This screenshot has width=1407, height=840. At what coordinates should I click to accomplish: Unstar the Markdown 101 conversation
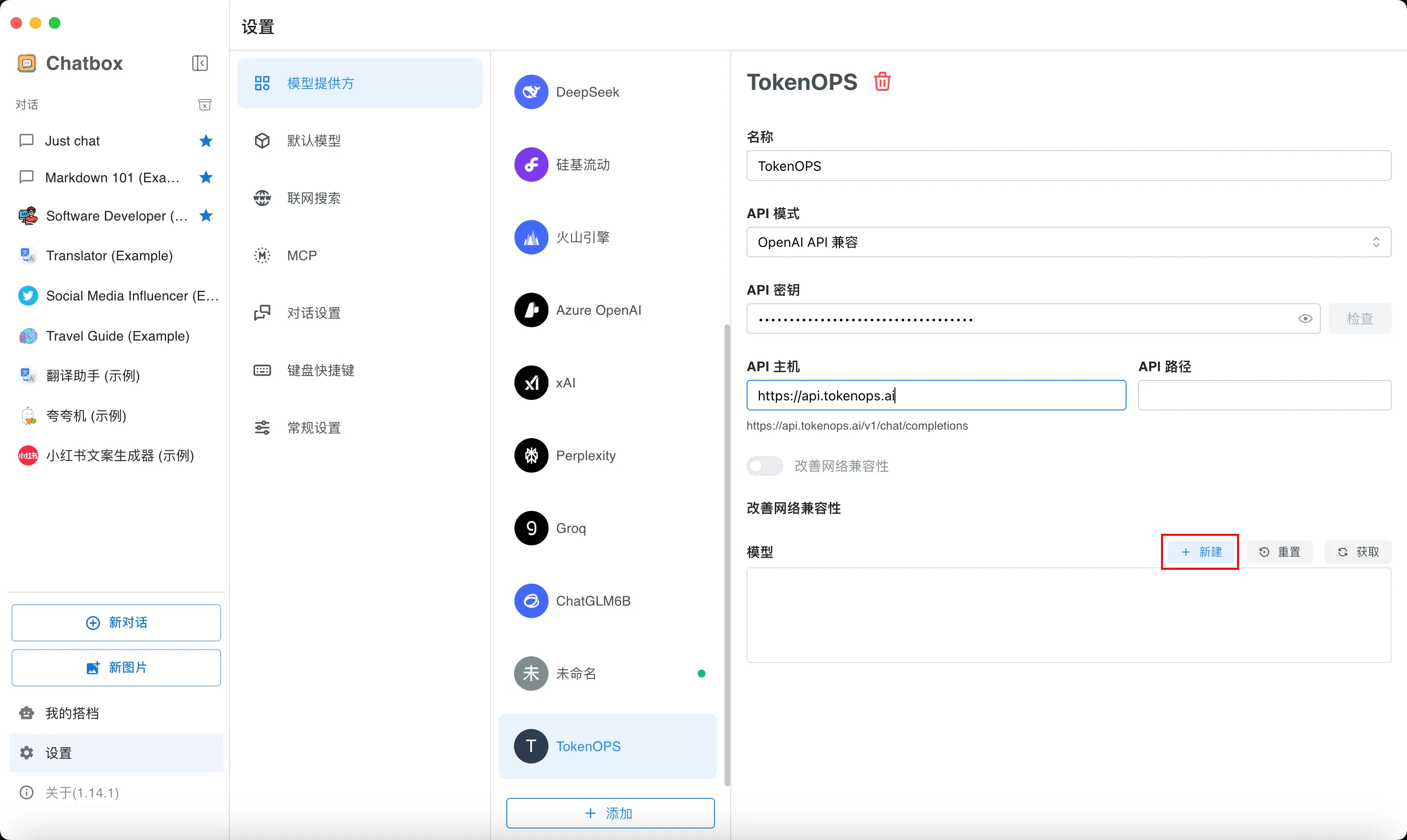pyautogui.click(x=206, y=178)
